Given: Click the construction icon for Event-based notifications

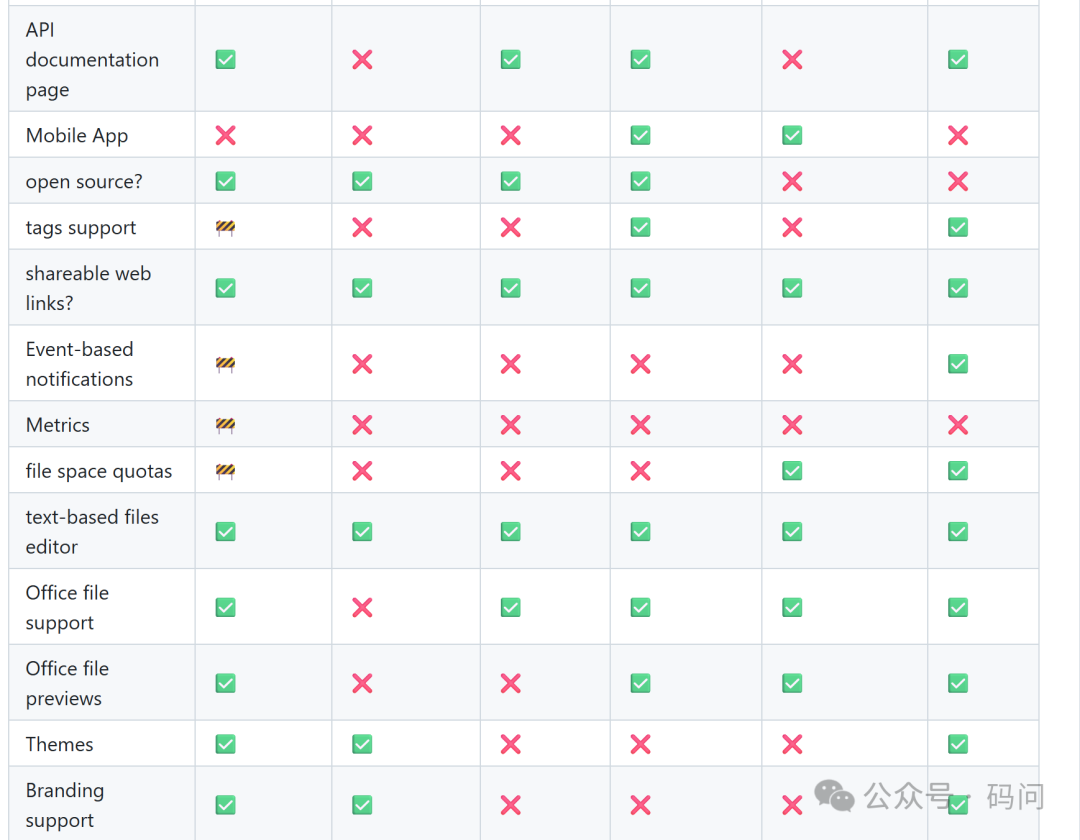Looking at the screenshot, I should (x=225, y=363).
